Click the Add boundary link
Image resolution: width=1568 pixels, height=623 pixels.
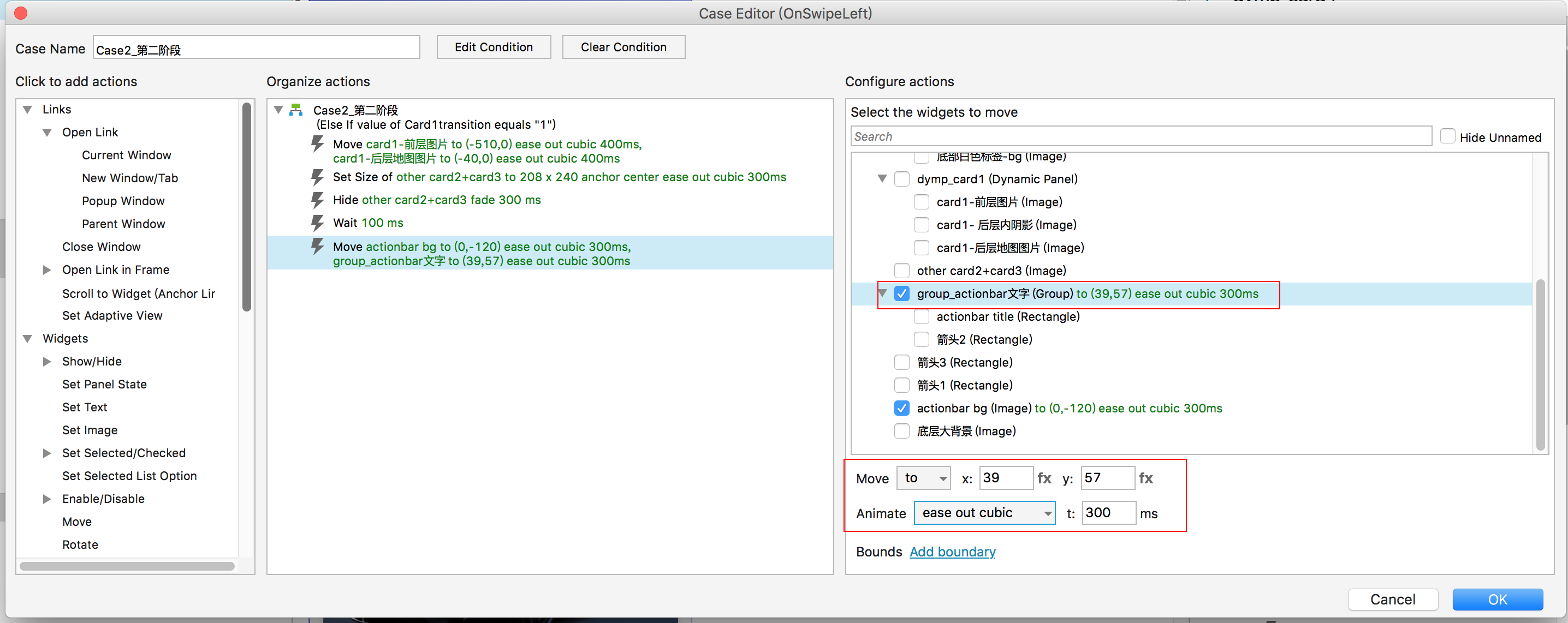[x=952, y=552]
